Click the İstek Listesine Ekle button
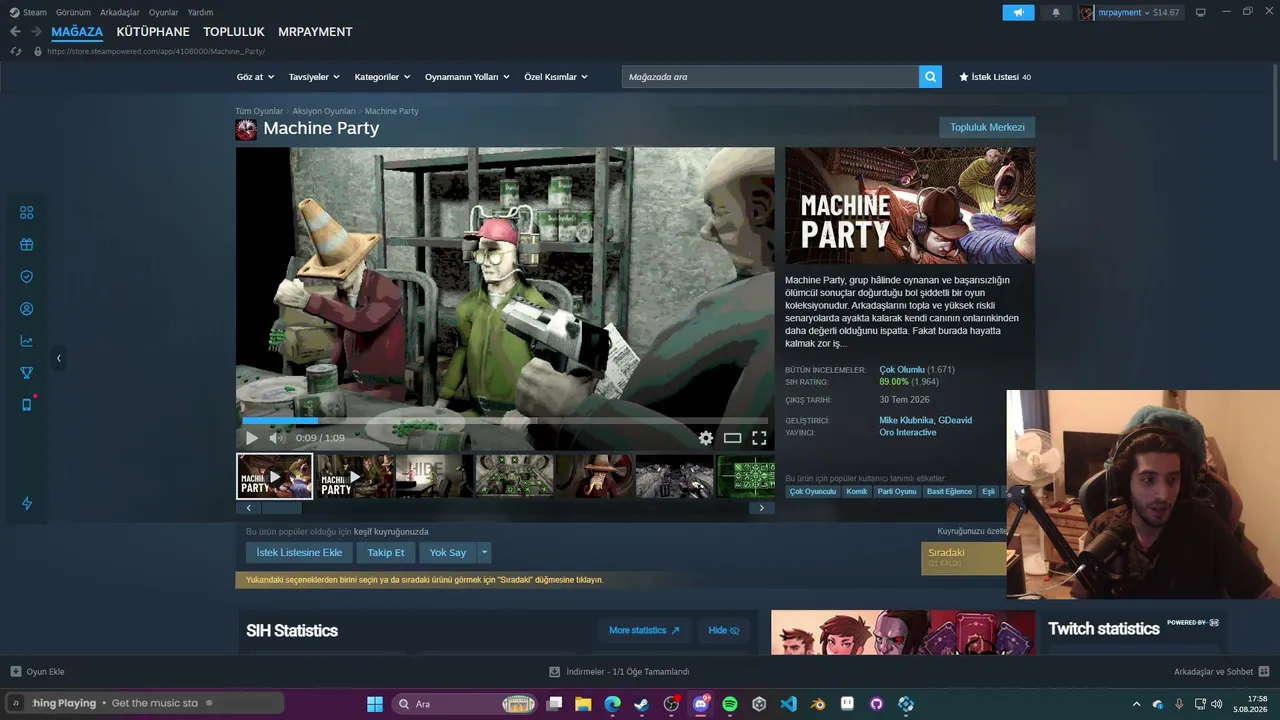The width and height of the screenshot is (1280, 720). coord(299,552)
